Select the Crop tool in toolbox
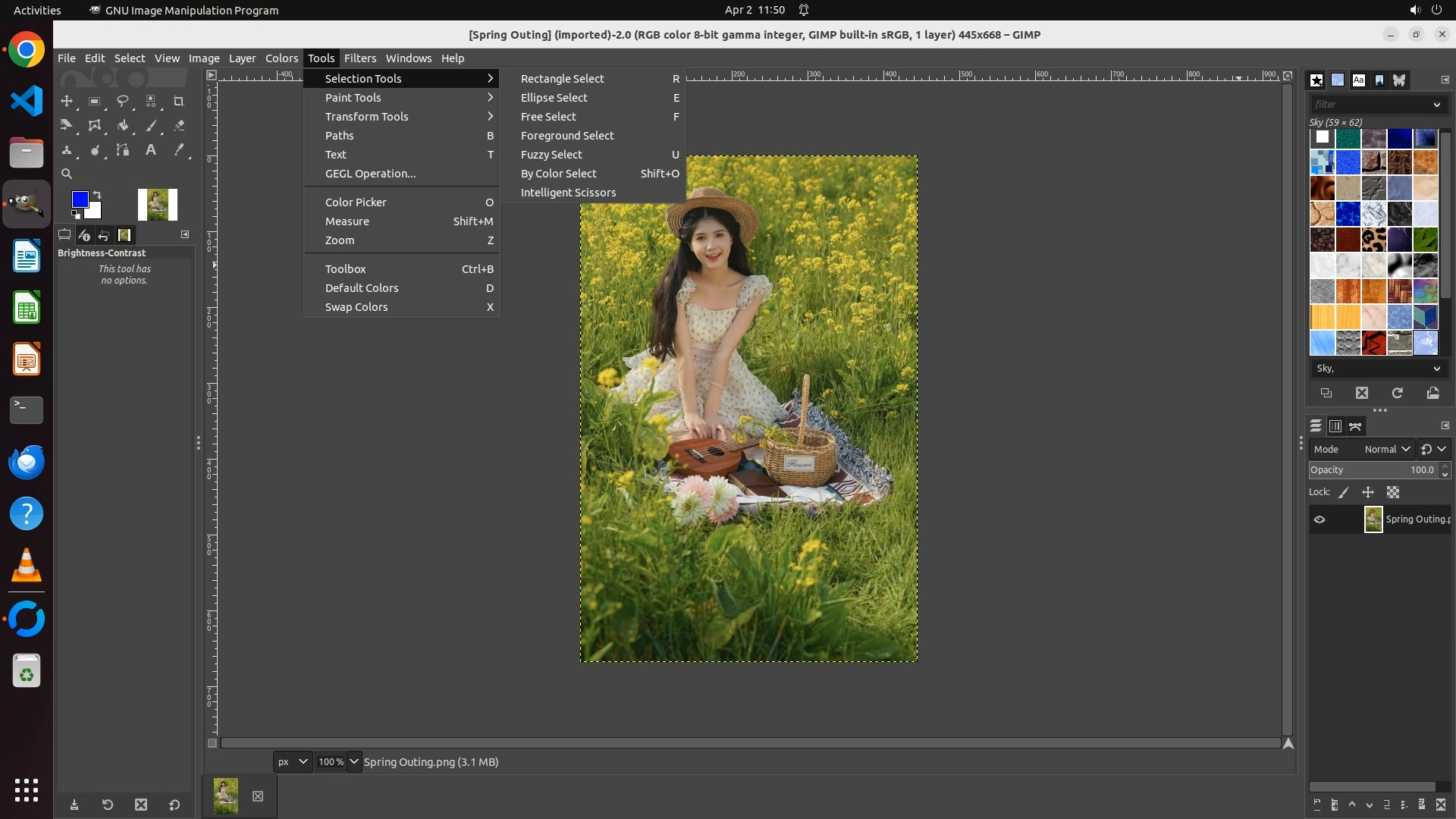 179,101
